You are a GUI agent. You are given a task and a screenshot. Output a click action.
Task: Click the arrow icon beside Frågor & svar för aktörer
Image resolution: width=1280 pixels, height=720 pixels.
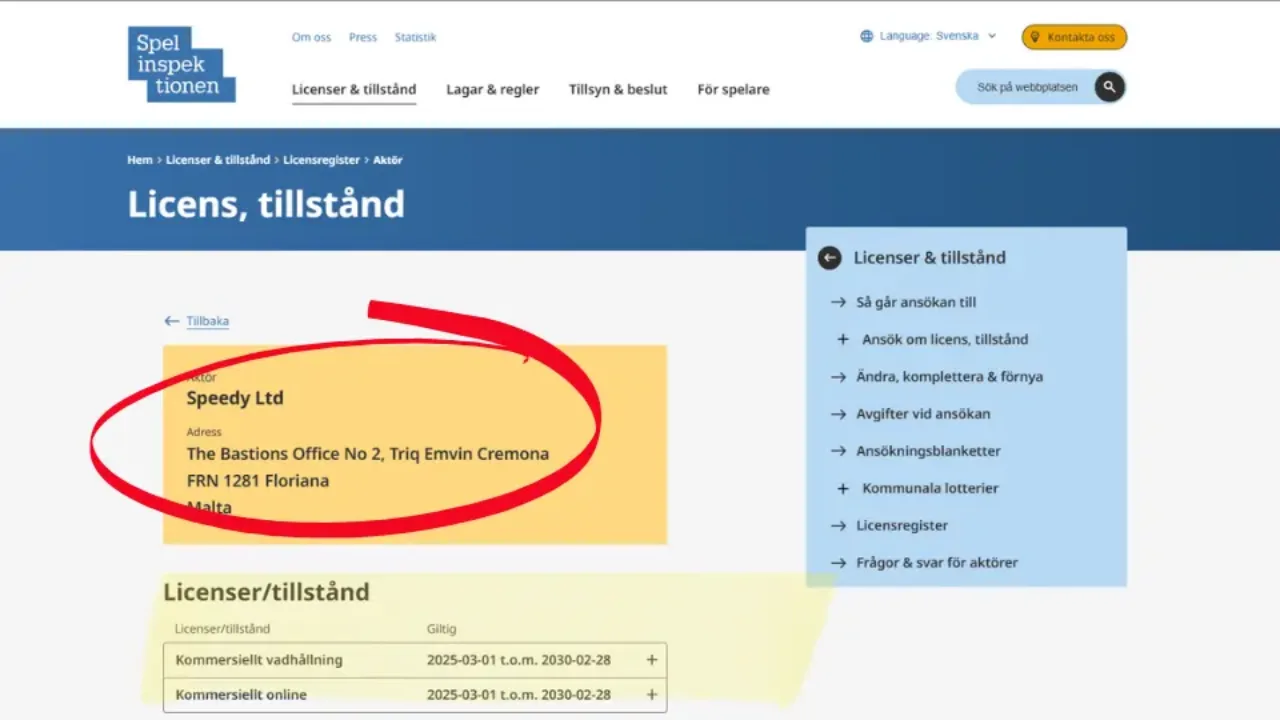click(x=838, y=563)
